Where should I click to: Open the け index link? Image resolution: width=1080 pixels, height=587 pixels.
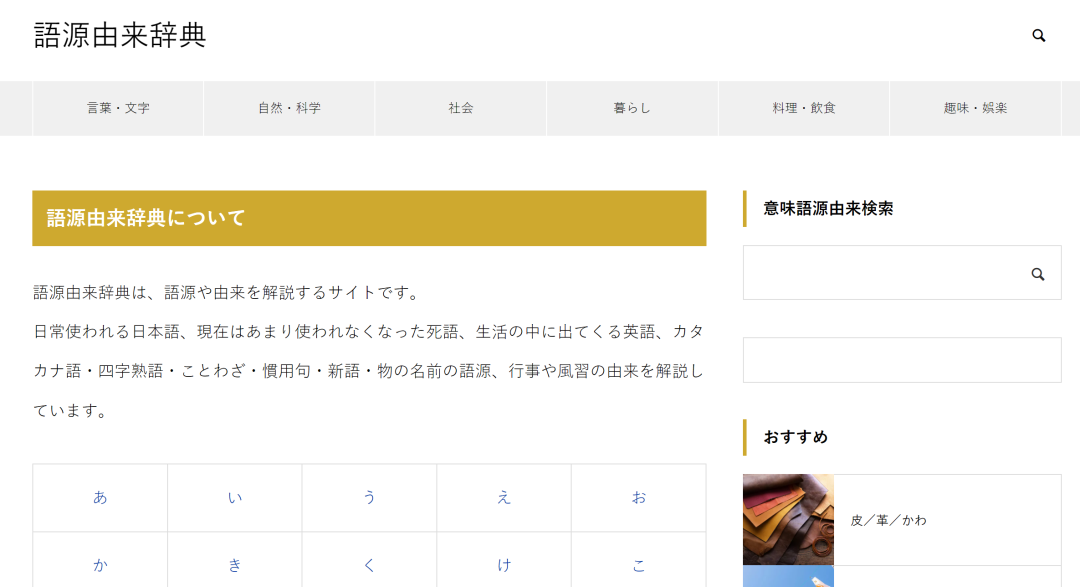(504, 565)
